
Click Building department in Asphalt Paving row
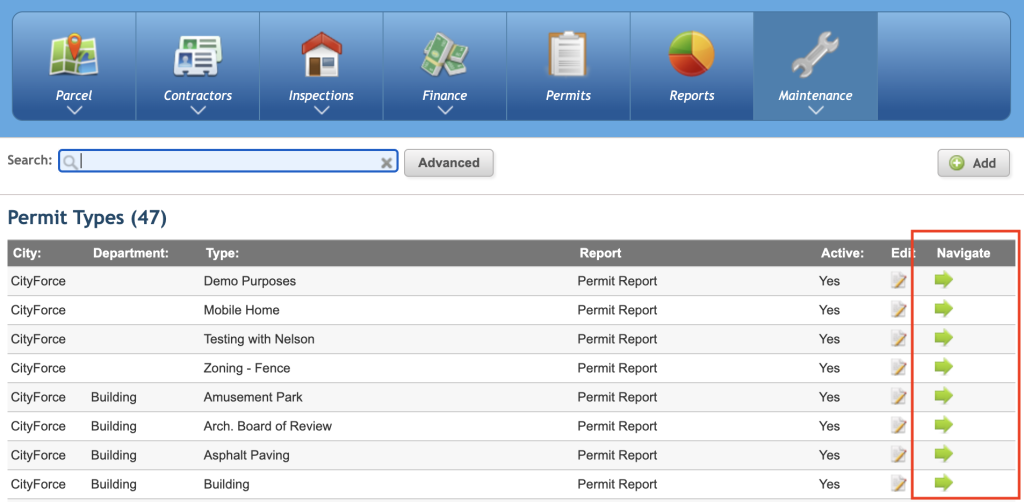(x=114, y=455)
